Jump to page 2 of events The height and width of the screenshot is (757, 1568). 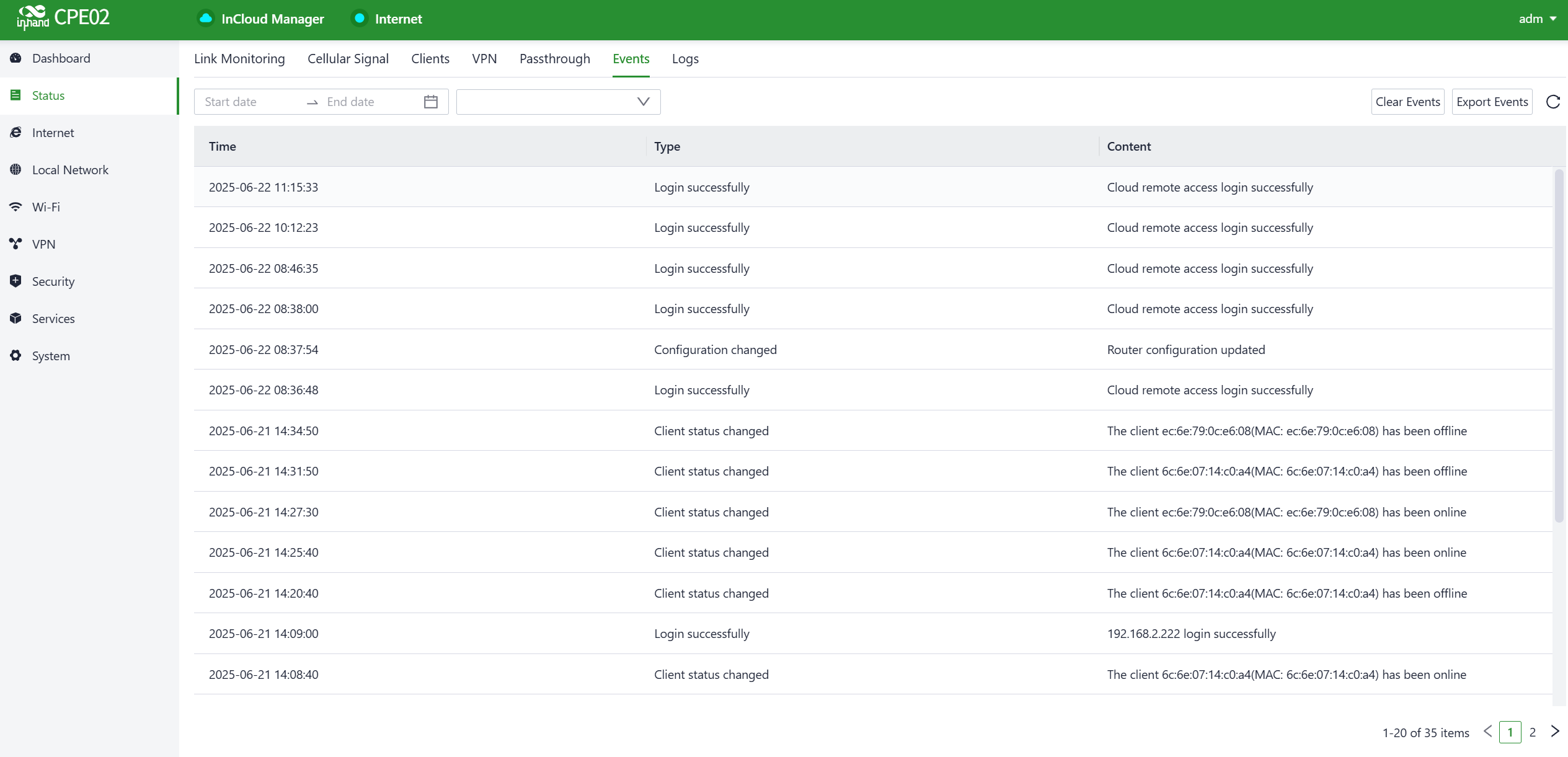tap(1532, 732)
